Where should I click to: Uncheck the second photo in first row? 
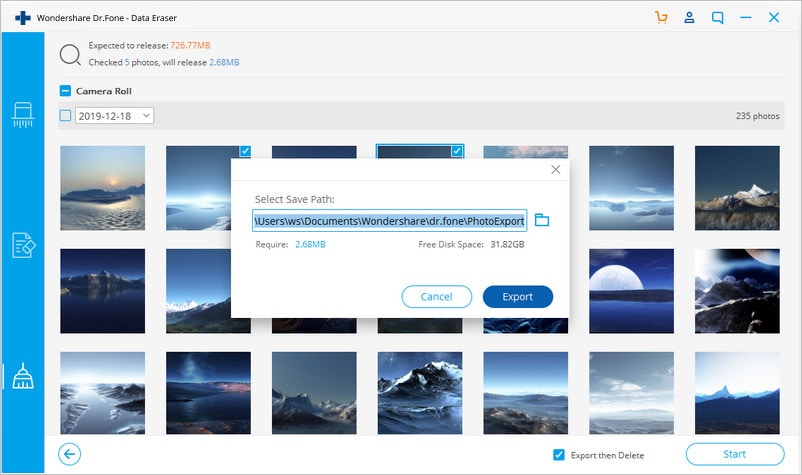click(246, 150)
